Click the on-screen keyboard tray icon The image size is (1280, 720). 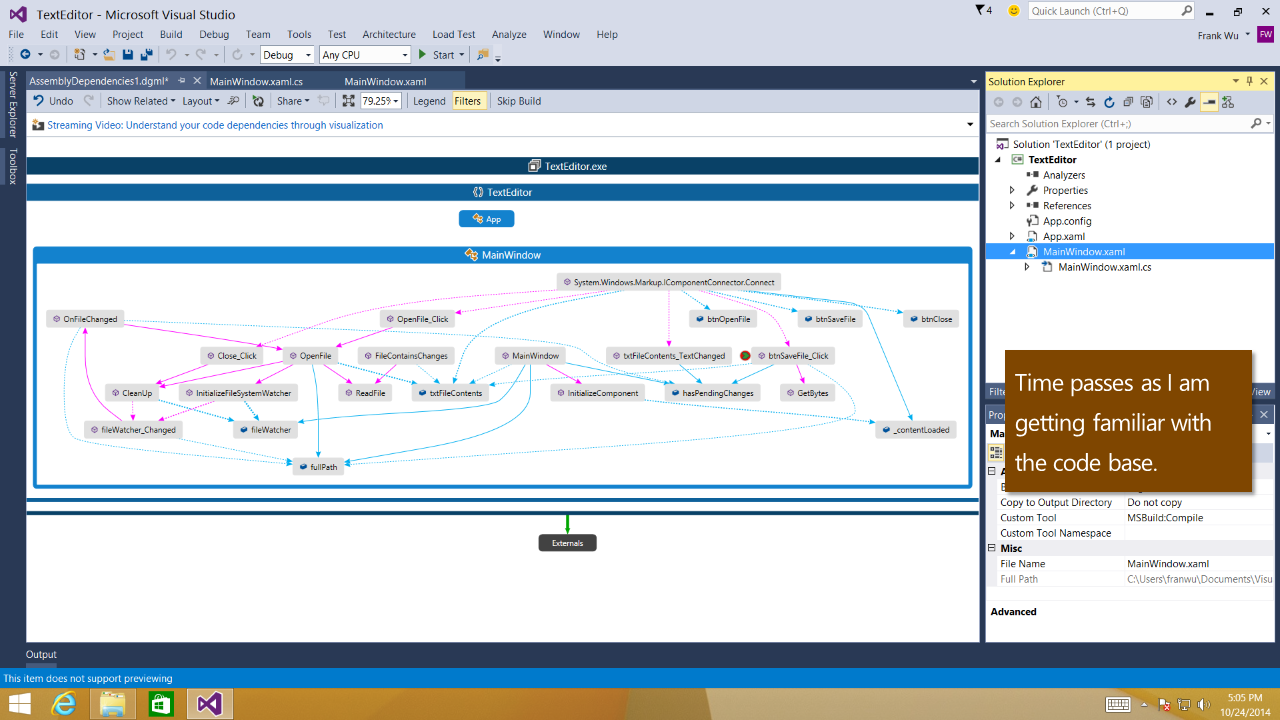(1118, 704)
